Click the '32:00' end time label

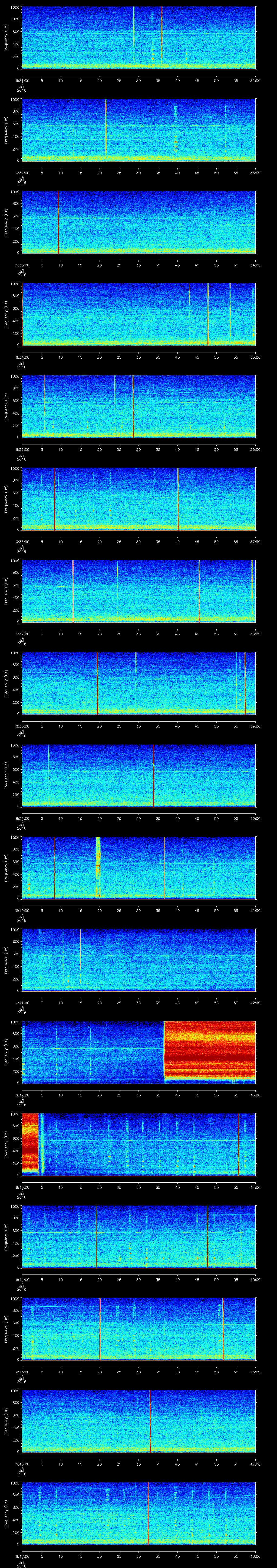[255, 80]
